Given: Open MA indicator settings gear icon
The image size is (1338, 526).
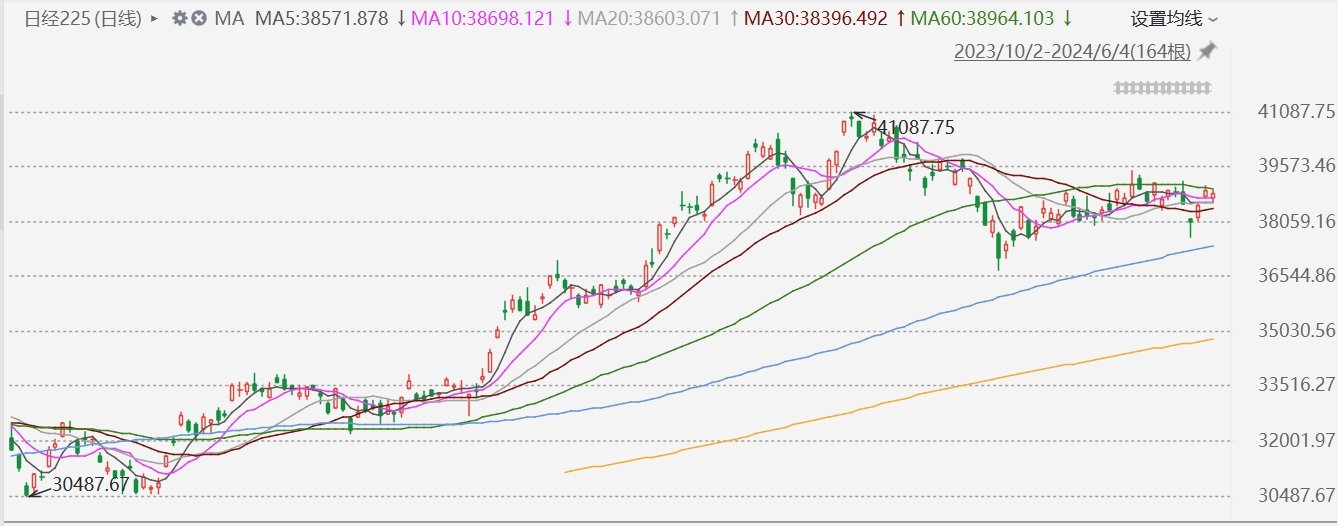Looking at the screenshot, I should (180, 19).
